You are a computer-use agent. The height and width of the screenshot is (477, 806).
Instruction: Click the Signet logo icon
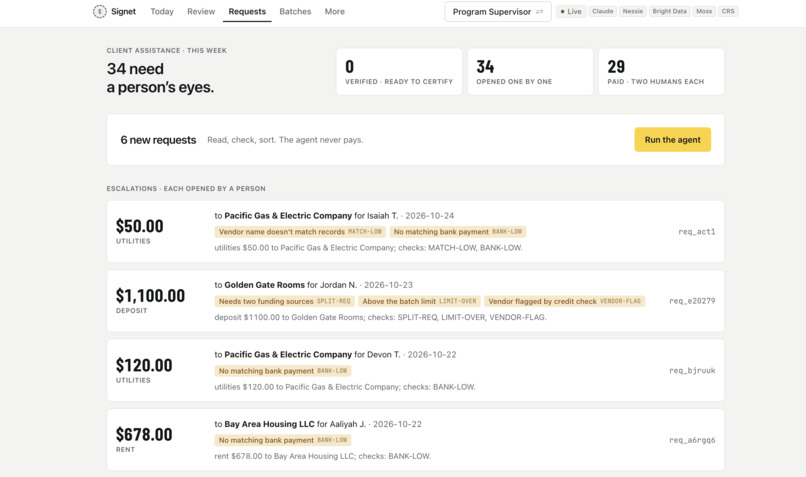99,11
